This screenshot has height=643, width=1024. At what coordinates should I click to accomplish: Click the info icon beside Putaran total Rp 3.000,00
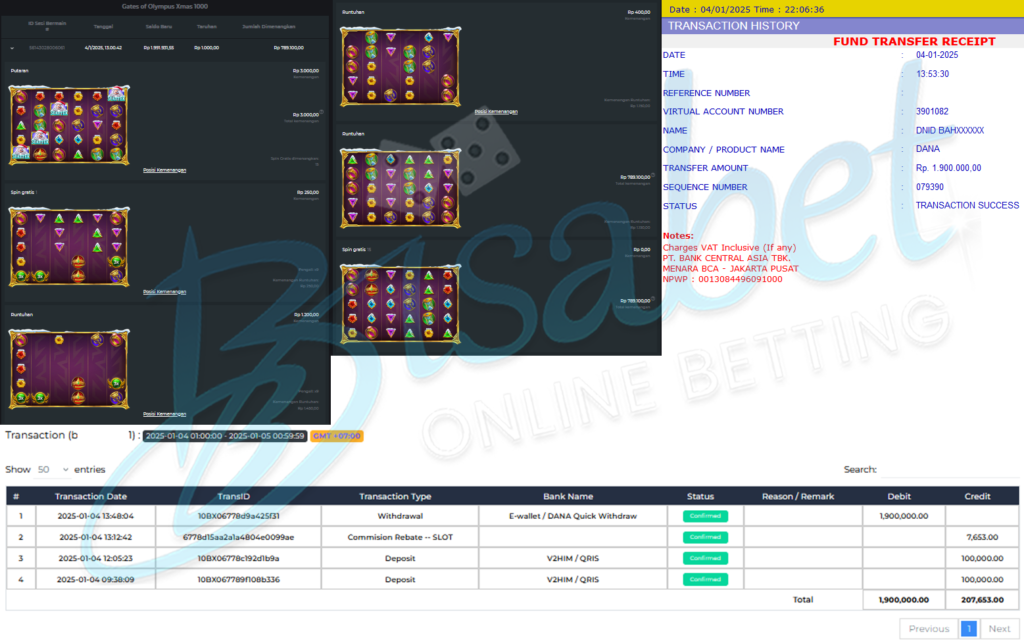(321, 112)
